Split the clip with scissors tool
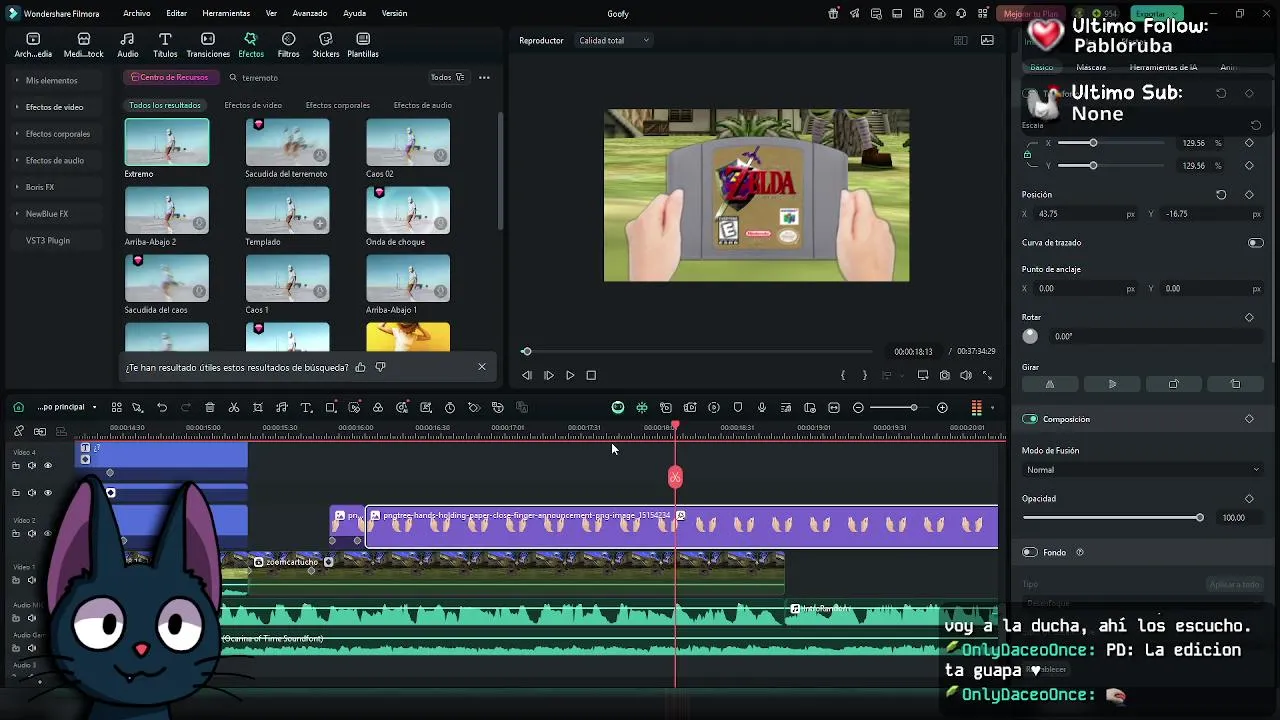1280x720 pixels. [x=234, y=408]
